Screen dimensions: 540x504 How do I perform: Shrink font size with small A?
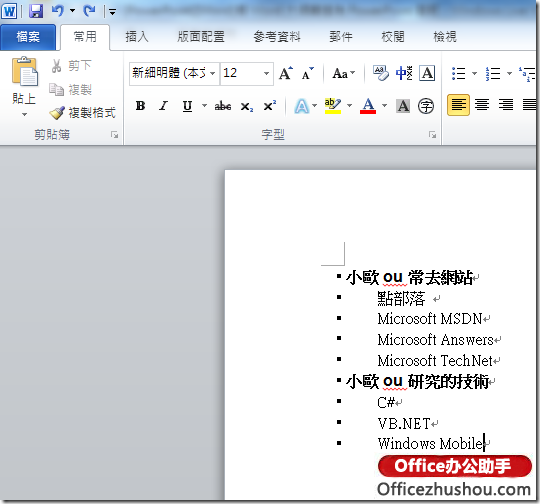308,73
